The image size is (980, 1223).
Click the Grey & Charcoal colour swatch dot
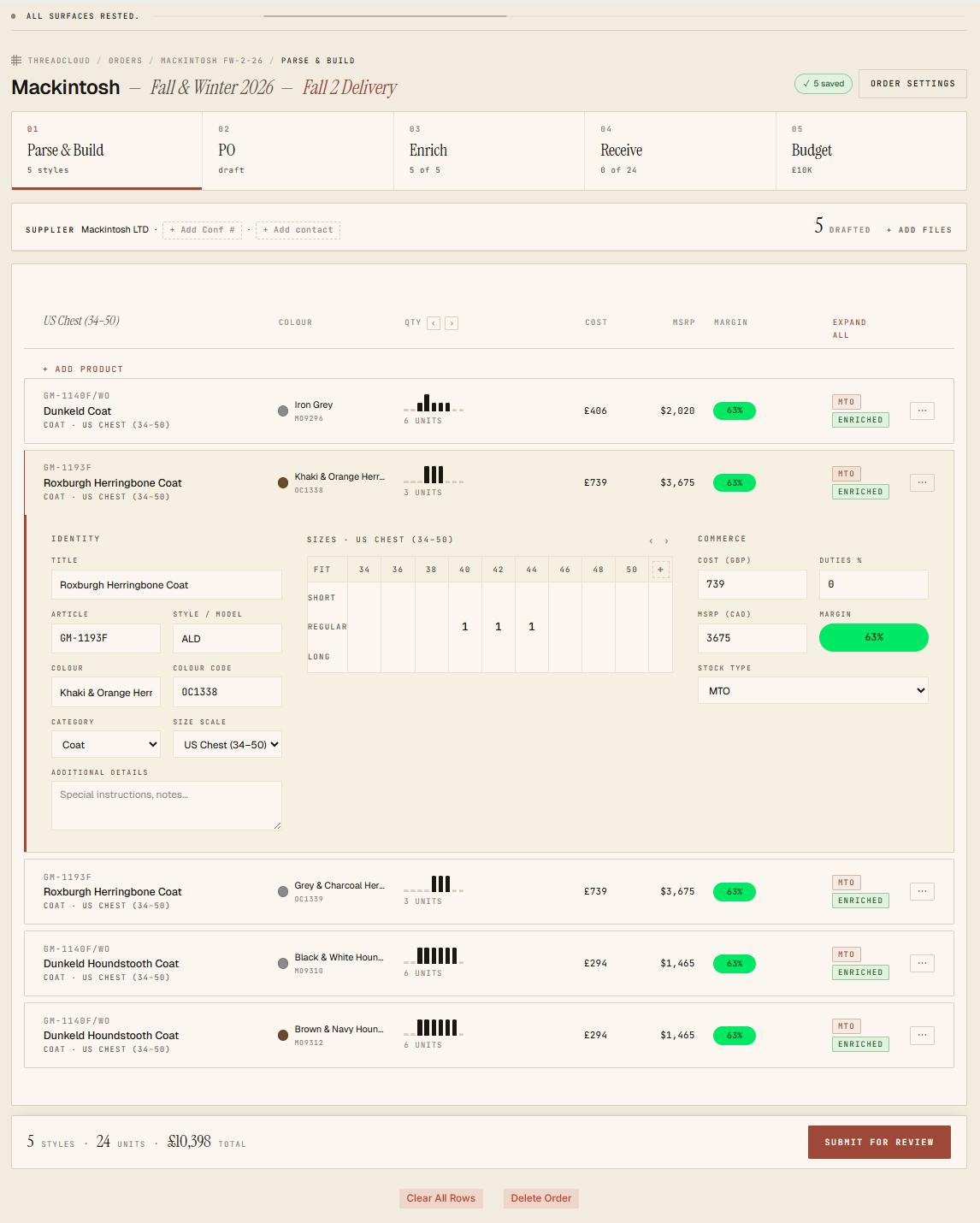pyautogui.click(x=283, y=891)
